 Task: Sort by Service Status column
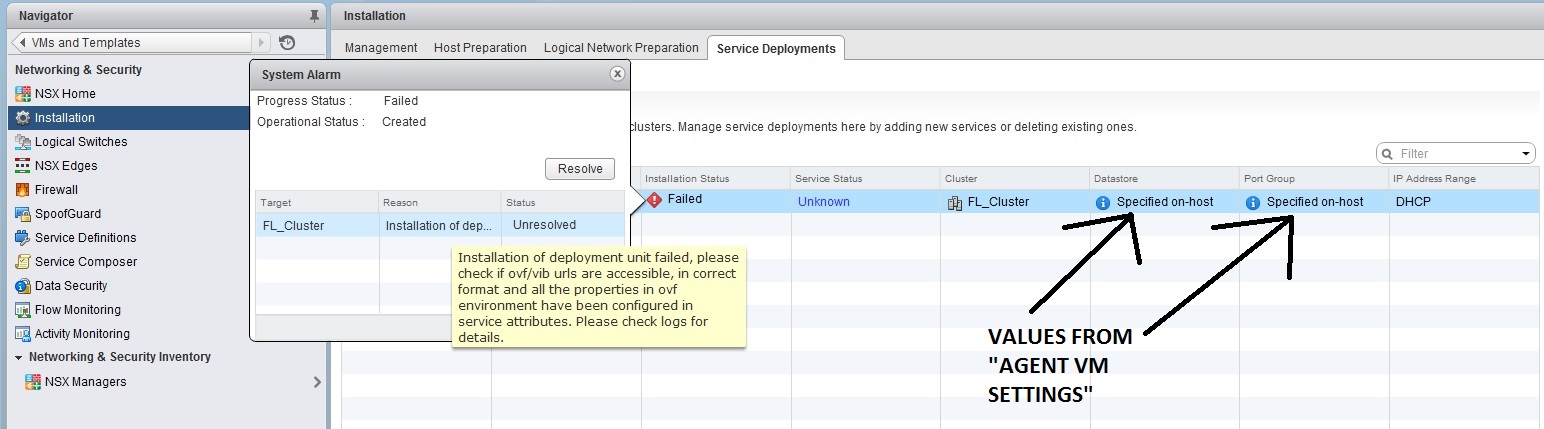point(865,179)
